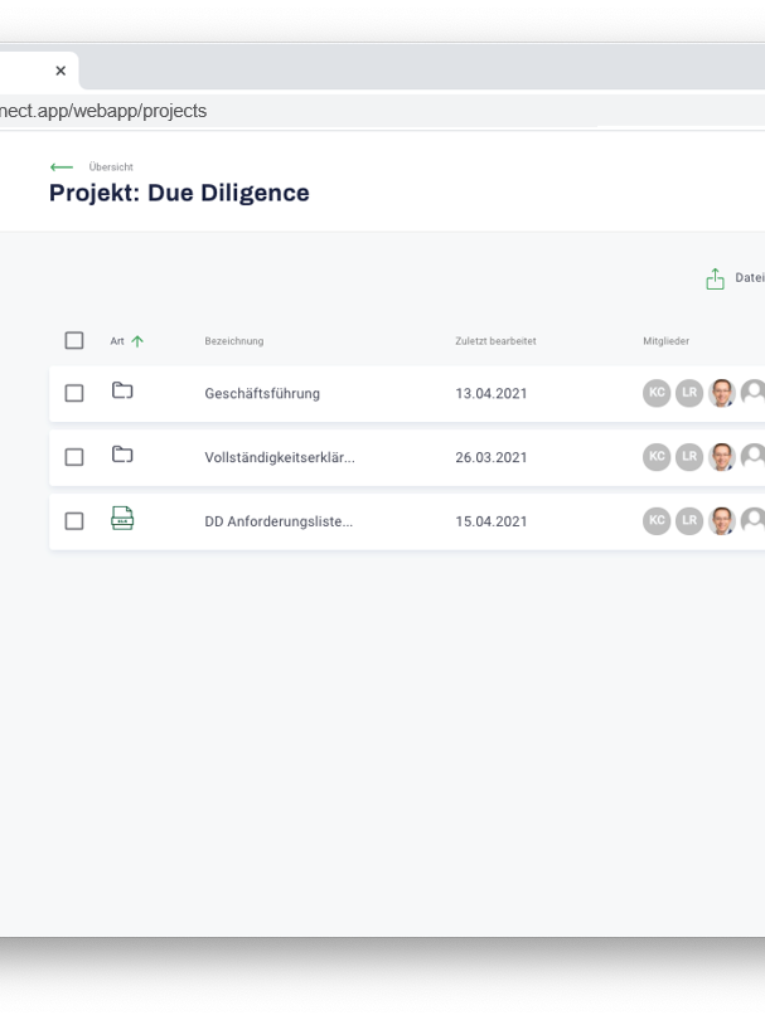The height and width of the screenshot is (1020, 765).
Task: Click the LR avatar in Vollständigkeitserklär row
Action: (689, 457)
